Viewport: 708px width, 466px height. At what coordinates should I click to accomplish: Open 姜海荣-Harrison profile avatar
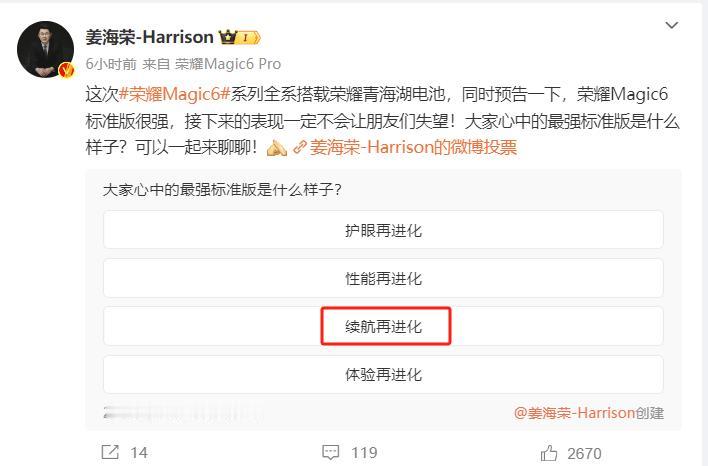click(x=45, y=49)
